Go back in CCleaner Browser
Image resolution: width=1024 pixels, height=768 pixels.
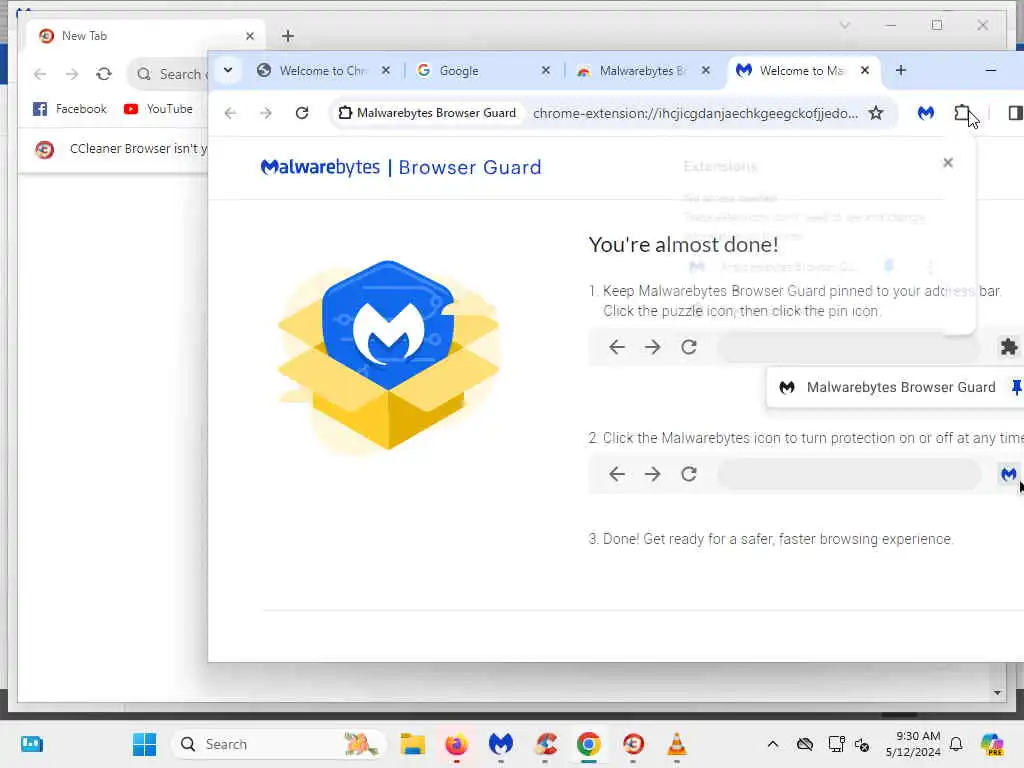[40, 74]
